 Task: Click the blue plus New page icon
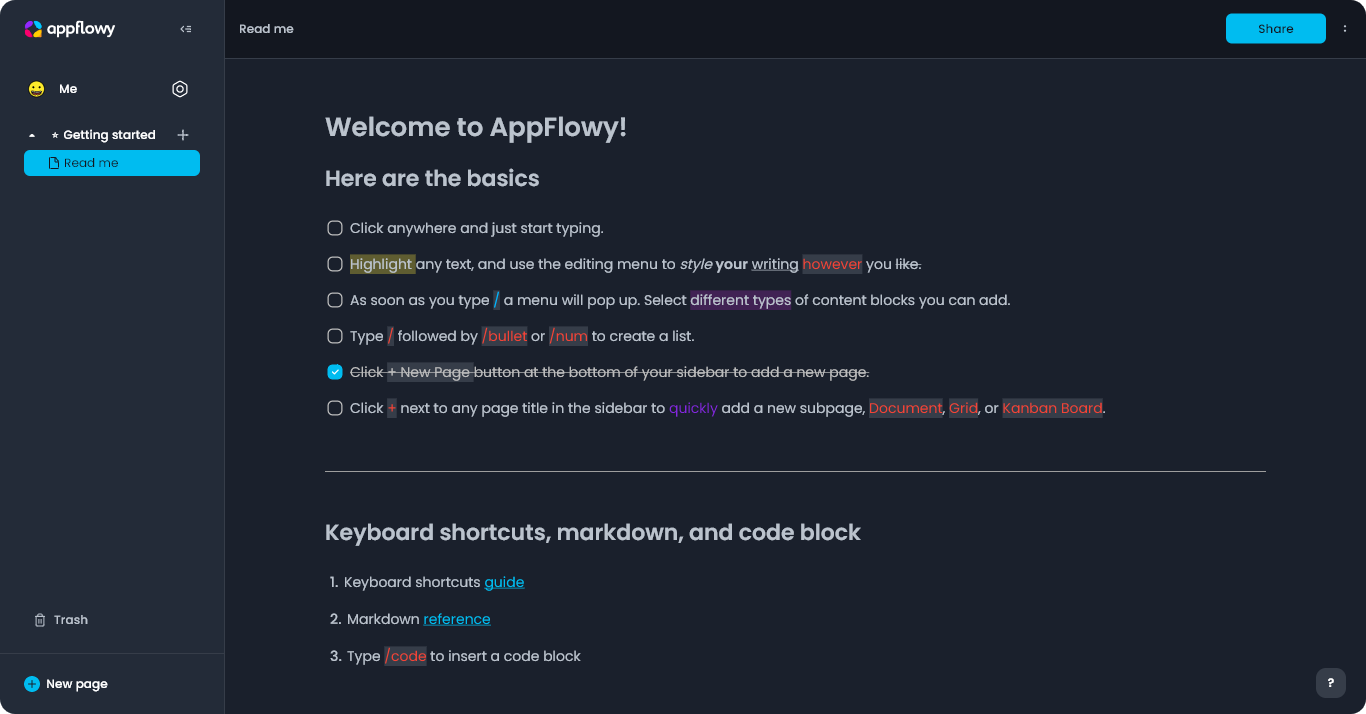point(32,684)
